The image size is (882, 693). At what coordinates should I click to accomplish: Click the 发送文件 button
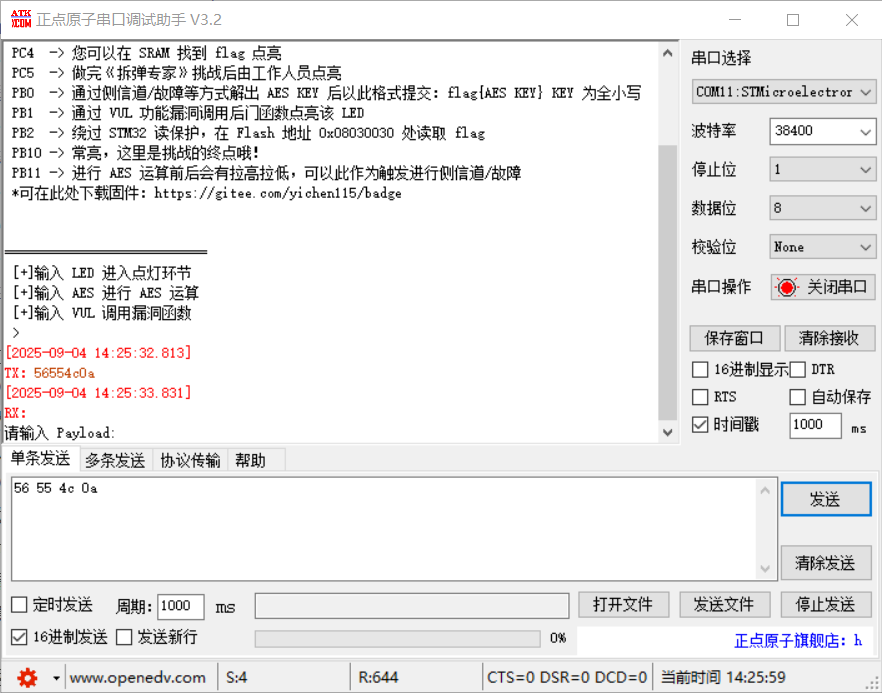click(x=724, y=605)
